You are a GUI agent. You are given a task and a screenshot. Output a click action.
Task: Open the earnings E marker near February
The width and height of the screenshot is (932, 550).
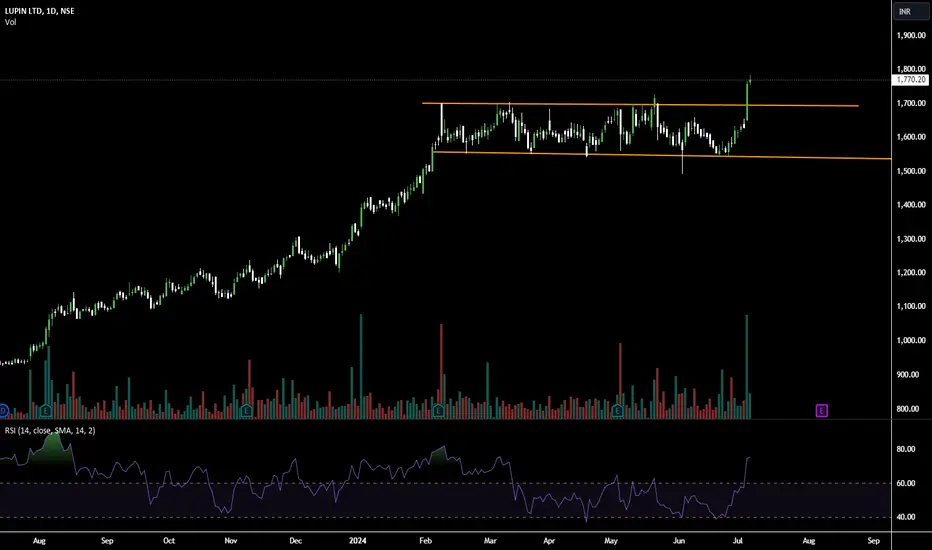(x=438, y=410)
